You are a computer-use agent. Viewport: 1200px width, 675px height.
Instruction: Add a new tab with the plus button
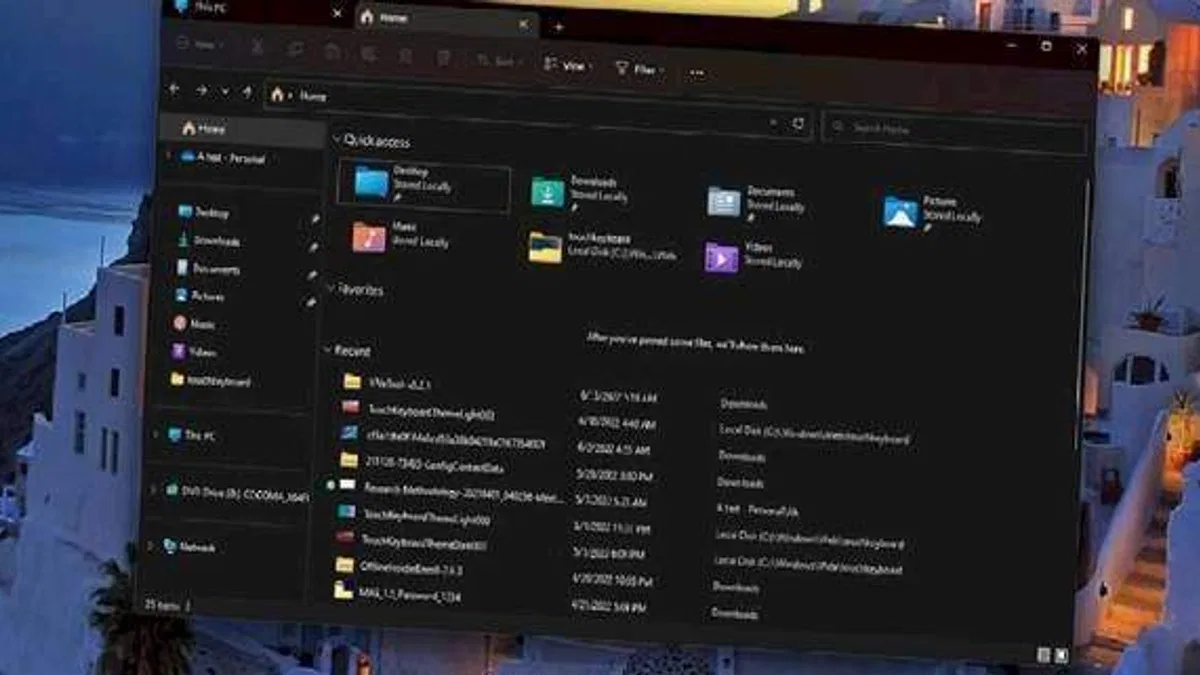[x=558, y=27]
